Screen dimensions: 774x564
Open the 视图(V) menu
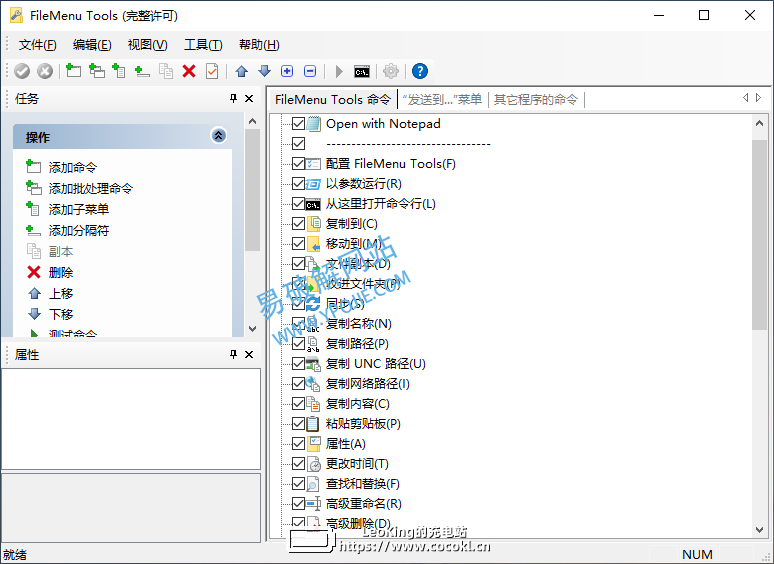pos(147,45)
